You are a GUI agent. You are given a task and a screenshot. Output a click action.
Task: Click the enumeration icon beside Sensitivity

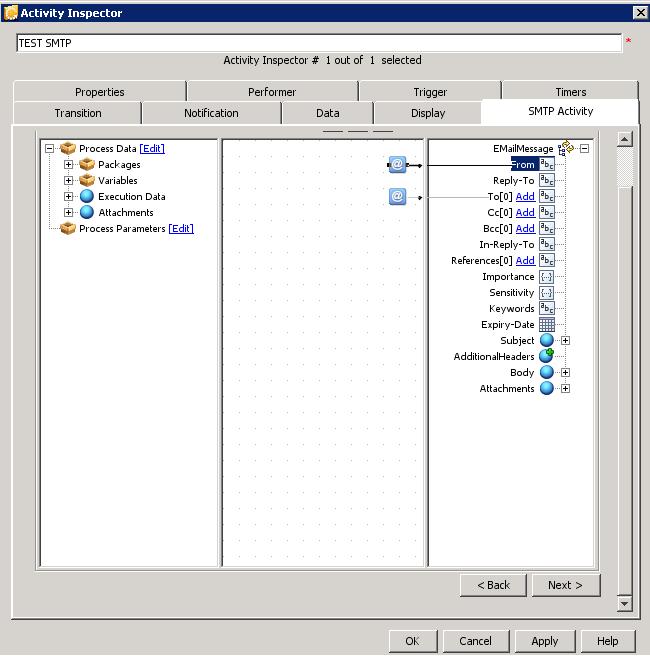click(547, 292)
